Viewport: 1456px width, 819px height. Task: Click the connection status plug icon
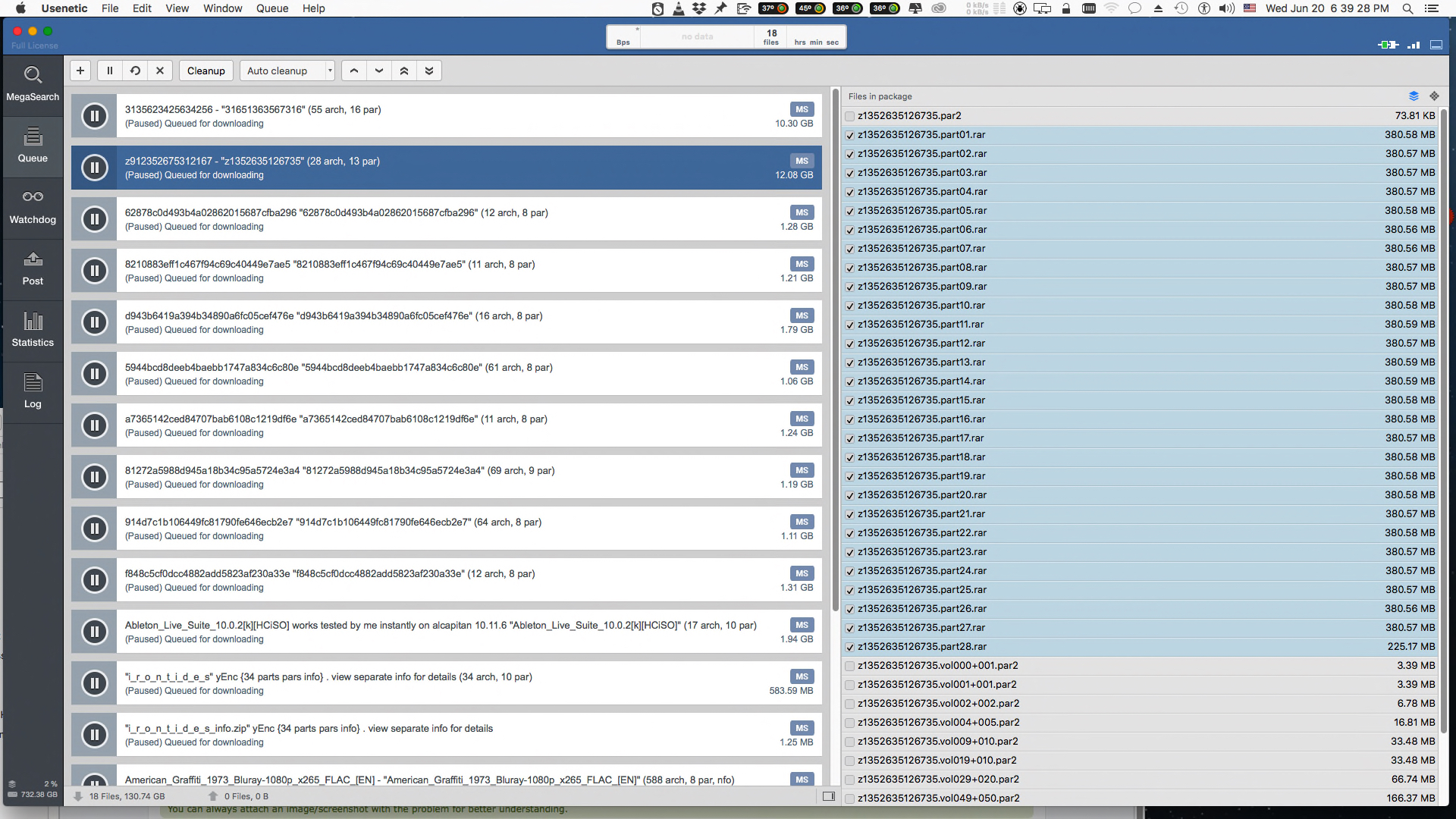coord(1388,45)
